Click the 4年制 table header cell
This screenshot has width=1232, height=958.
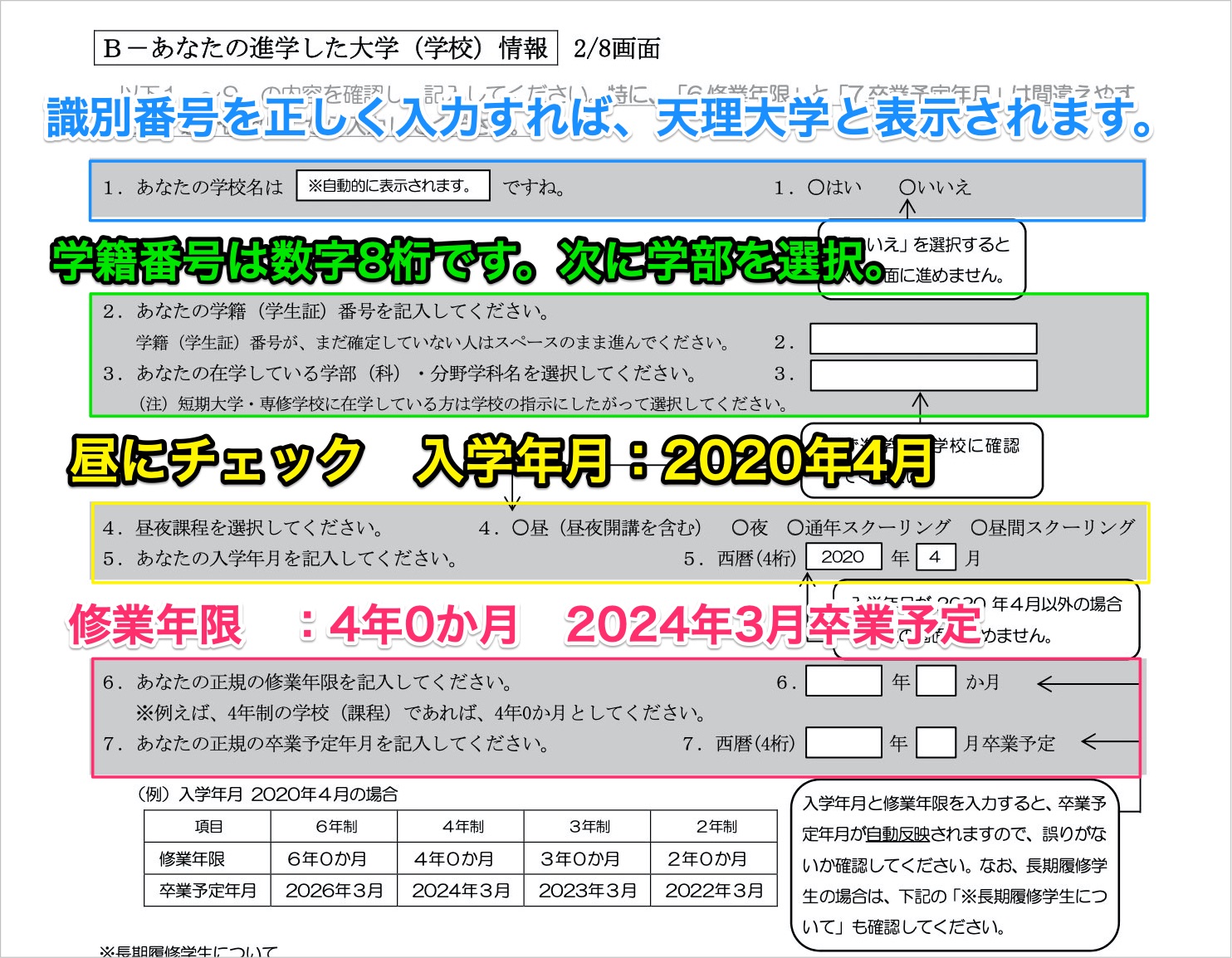click(x=461, y=827)
